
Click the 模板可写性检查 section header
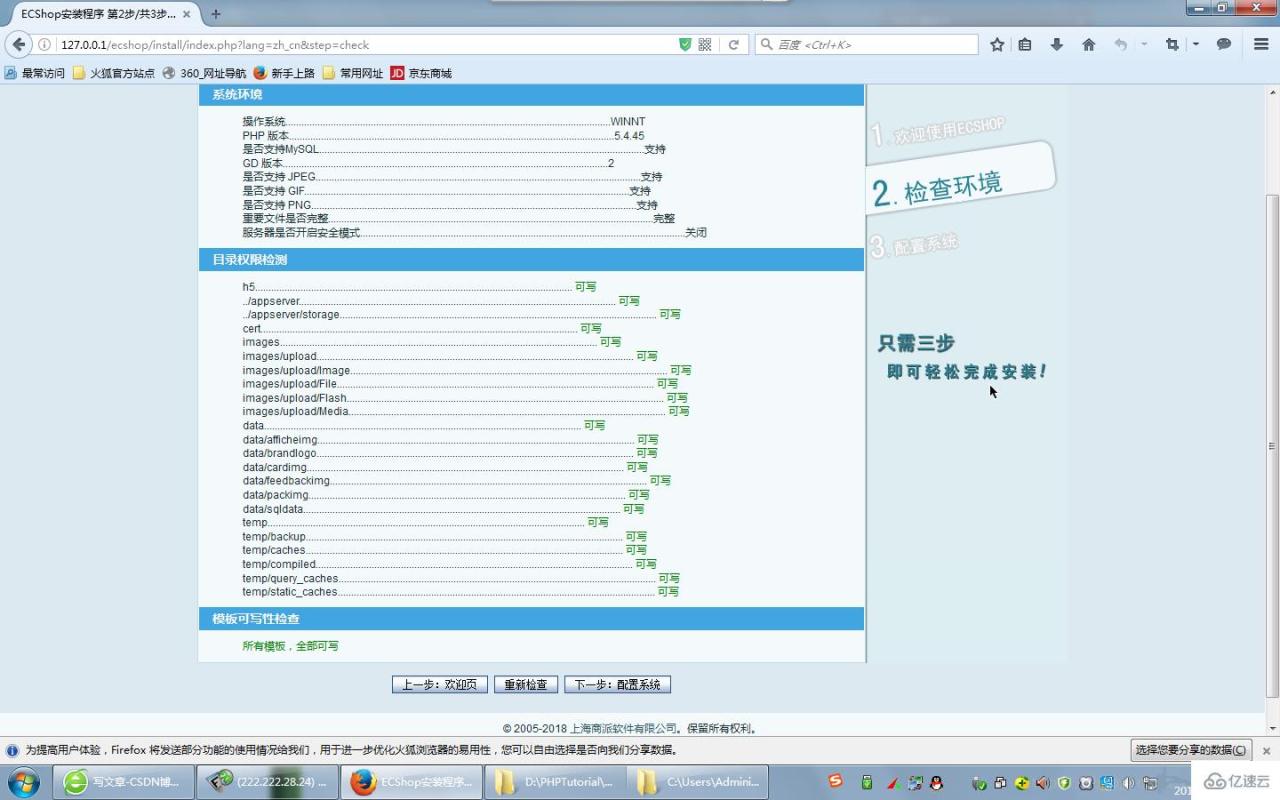click(531, 619)
